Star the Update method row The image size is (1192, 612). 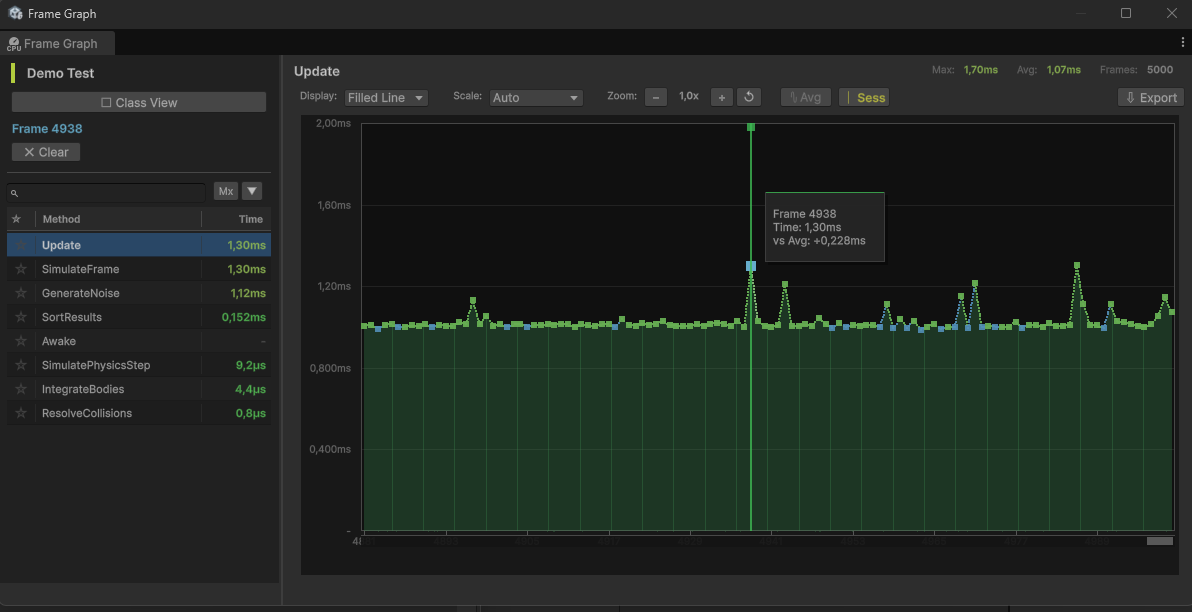tap(21, 245)
